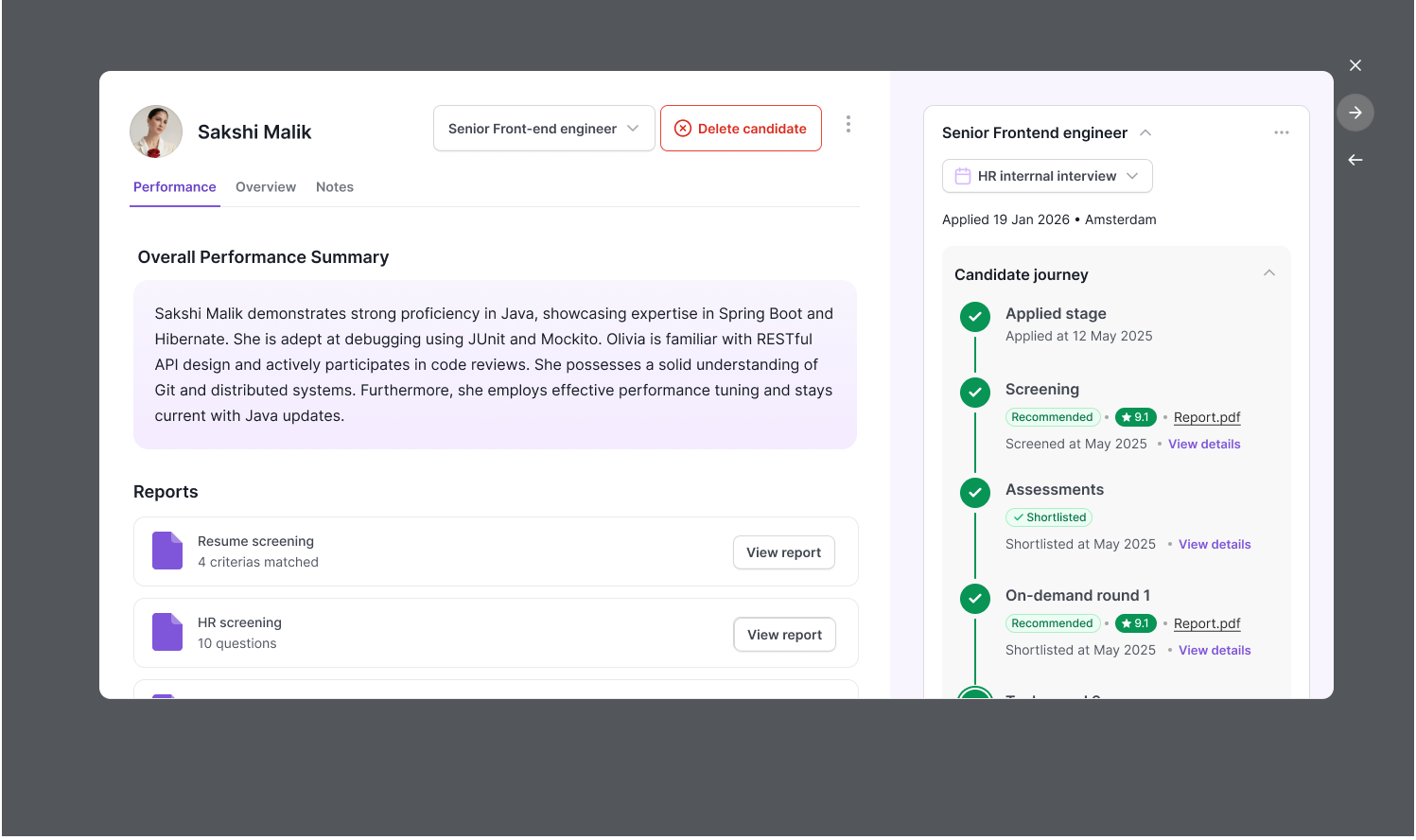The image size is (1416, 840).
Task: Click the 9.1 star rating badge under Screening
Action: coord(1136,417)
